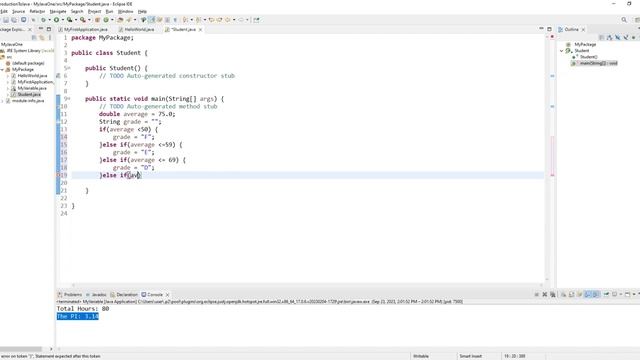Expand module-info.java tree node

(2, 101)
